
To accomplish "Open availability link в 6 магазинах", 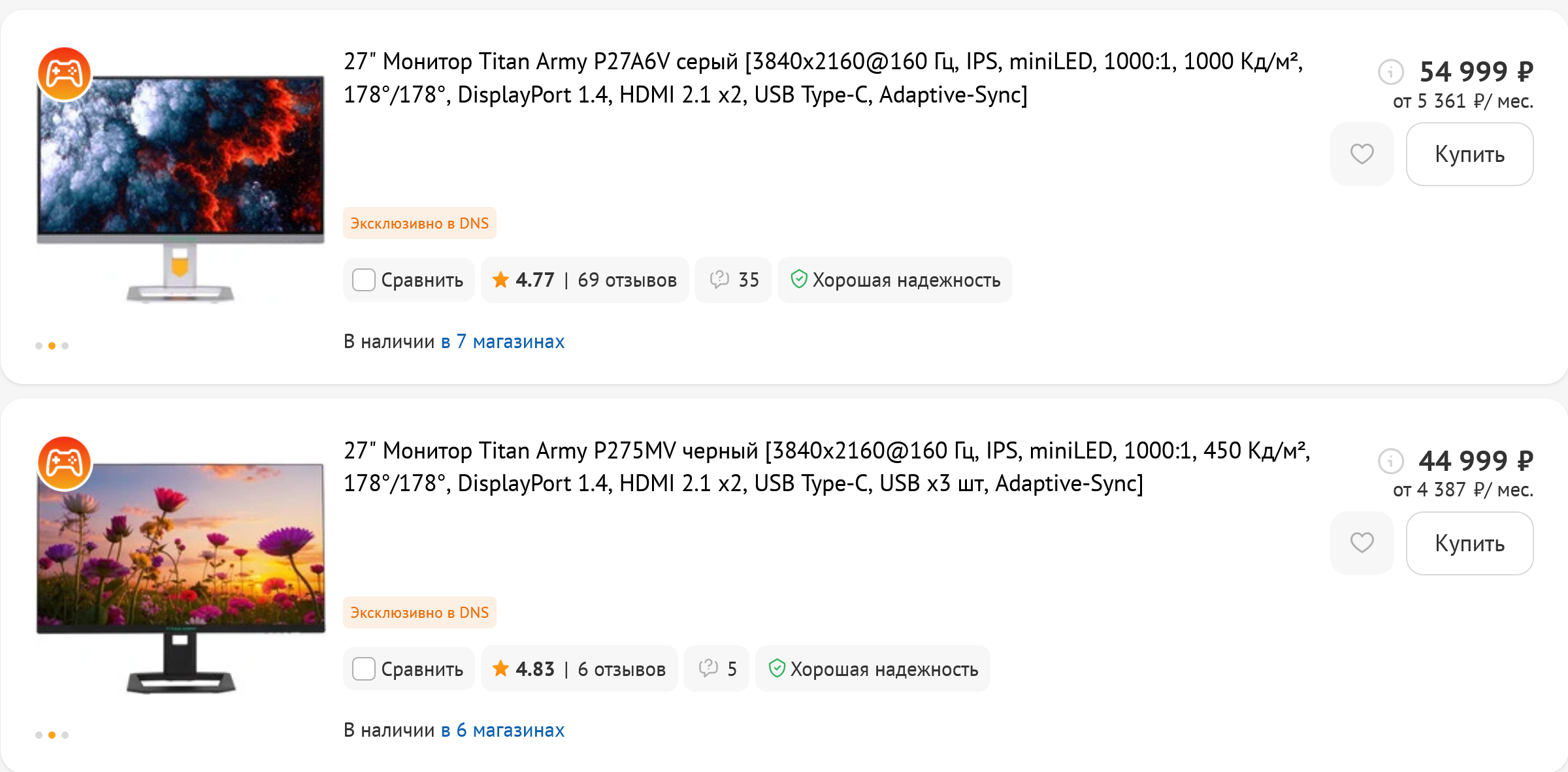I will tap(502, 730).
